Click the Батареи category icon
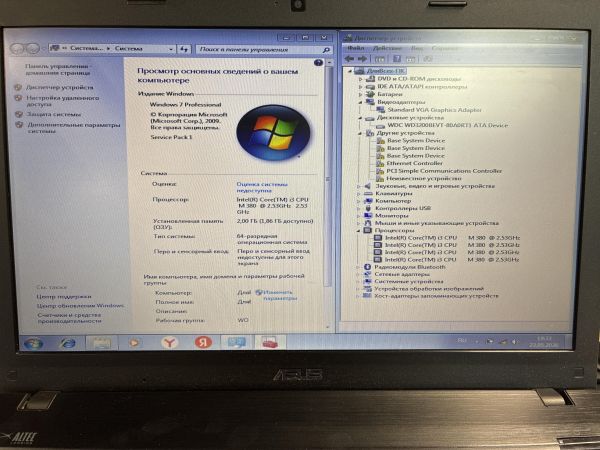The height and width of the screenshot is (450, 600). point(370,94)
